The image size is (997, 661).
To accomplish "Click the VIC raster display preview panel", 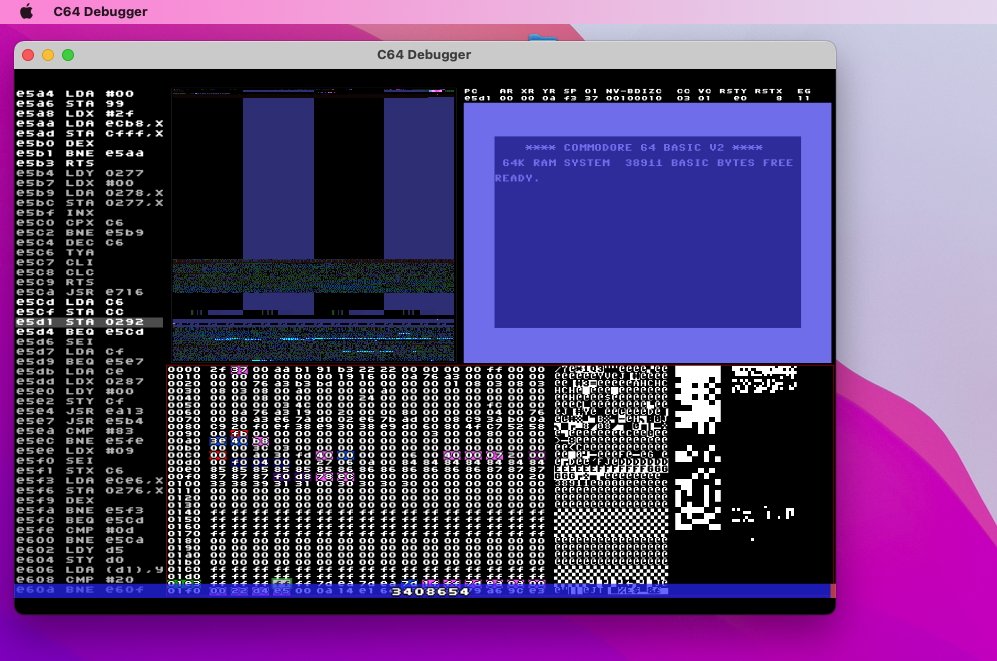I will (313, 226).
